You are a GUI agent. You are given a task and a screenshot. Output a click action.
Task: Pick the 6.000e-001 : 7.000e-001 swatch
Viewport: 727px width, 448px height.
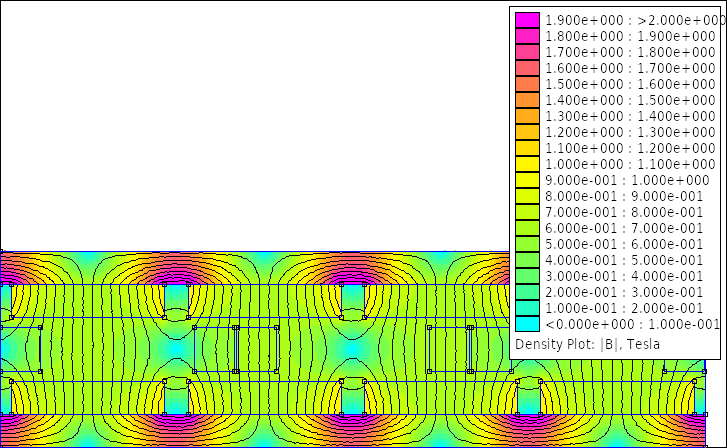click(527, 228)
